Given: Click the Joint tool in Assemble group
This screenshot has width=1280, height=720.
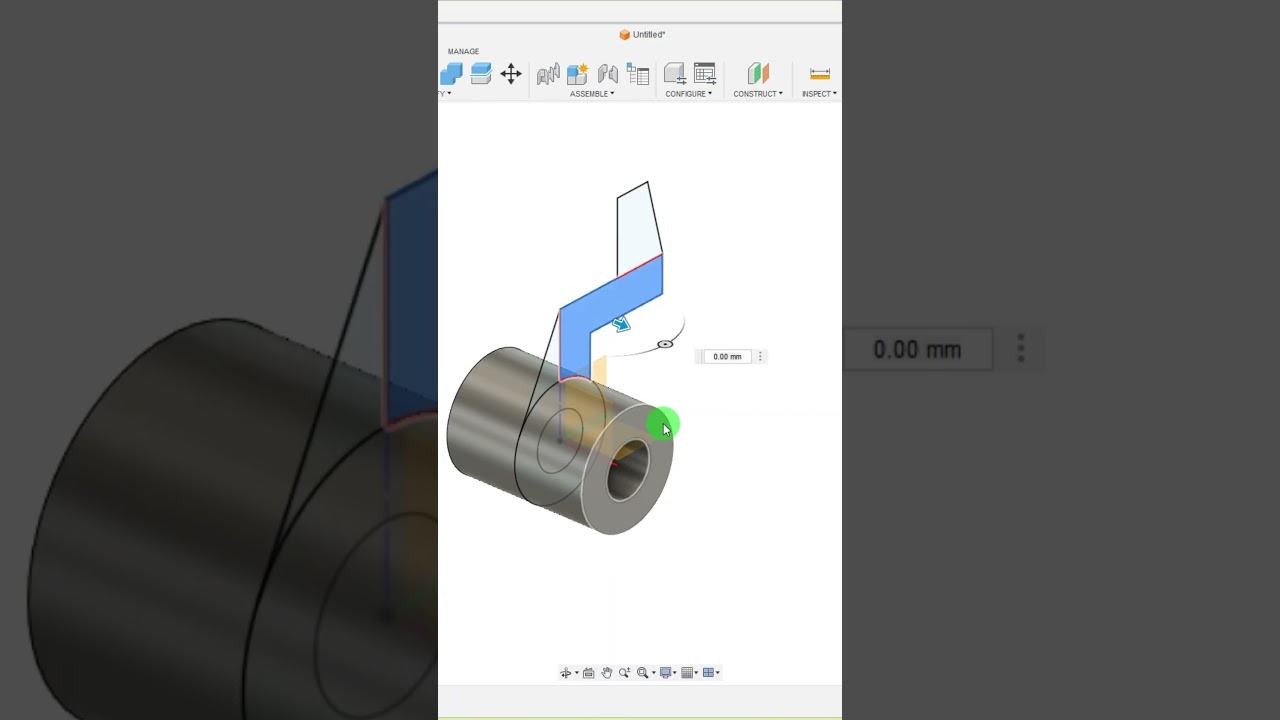Looking at the screenshot, I should pos(548,74).
